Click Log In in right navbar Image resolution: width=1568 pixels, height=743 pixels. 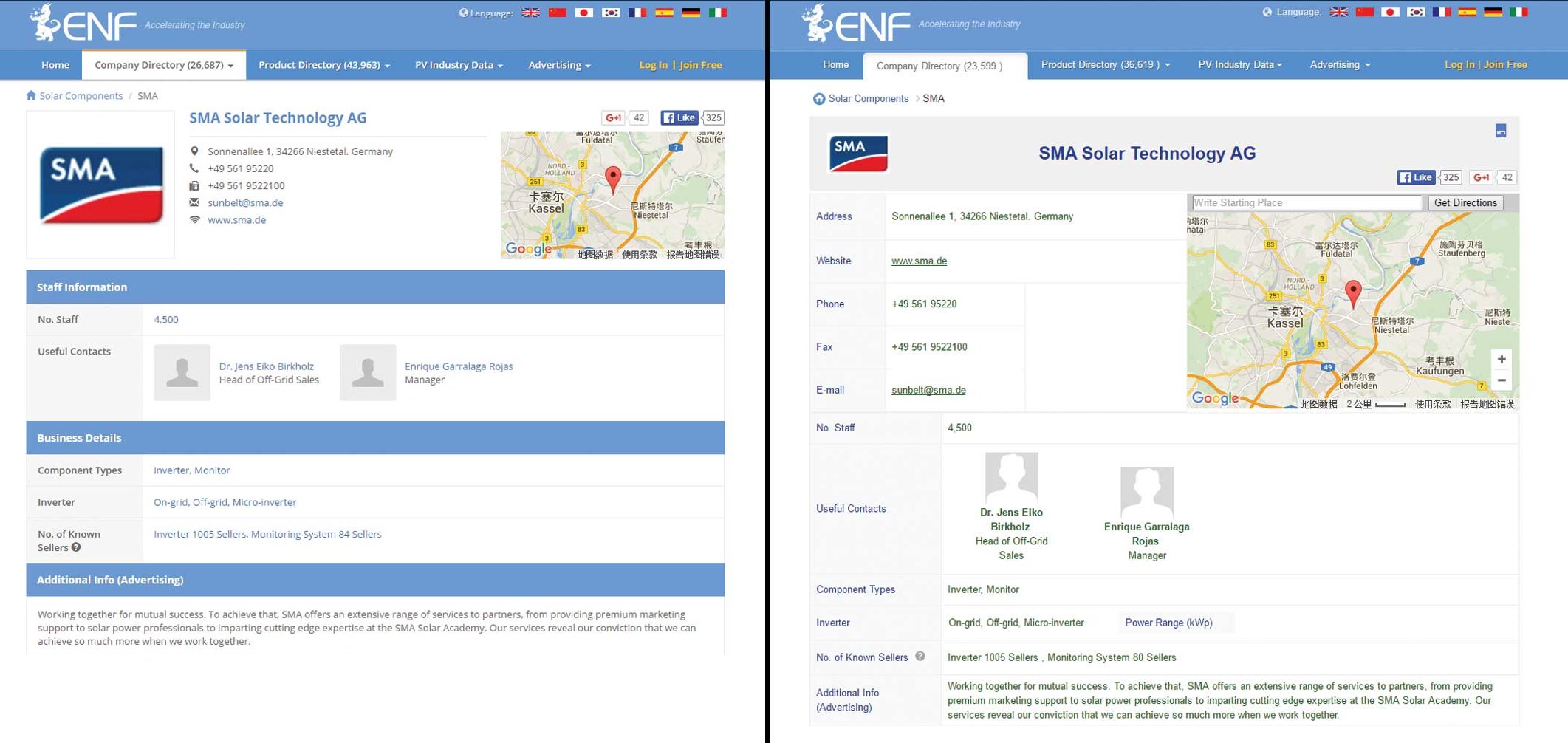click(1459, 64)
